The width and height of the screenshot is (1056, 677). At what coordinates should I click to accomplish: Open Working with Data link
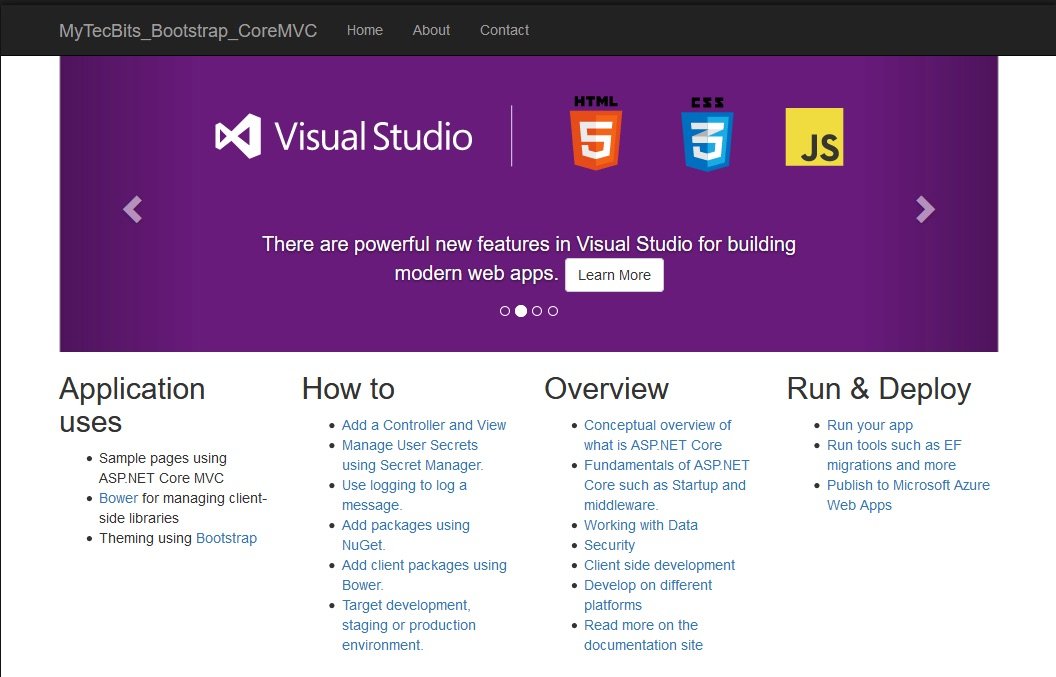click(x=640, y=525)
